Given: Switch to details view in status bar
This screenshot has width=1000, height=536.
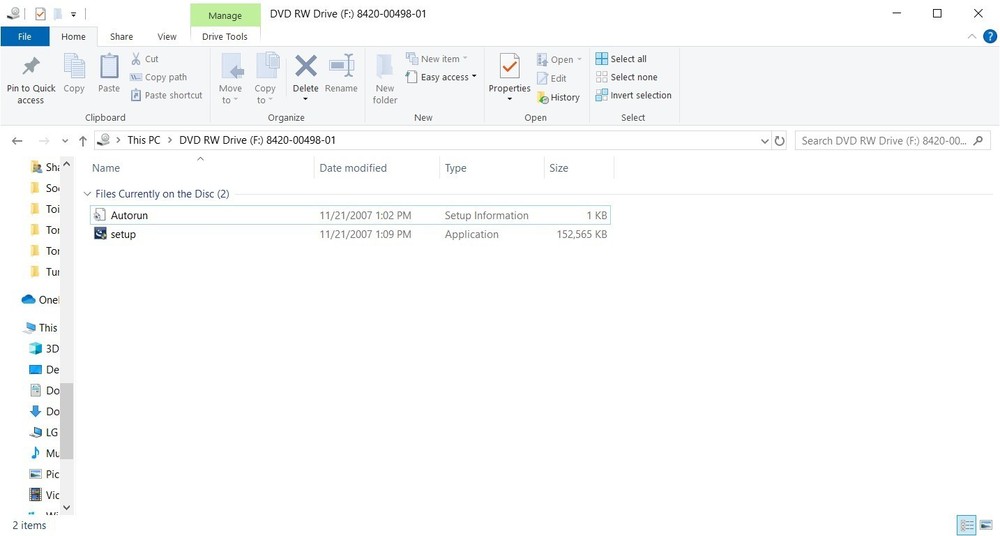Looking at the screenshot, I should pyautogui.click(x=966, y=525).
